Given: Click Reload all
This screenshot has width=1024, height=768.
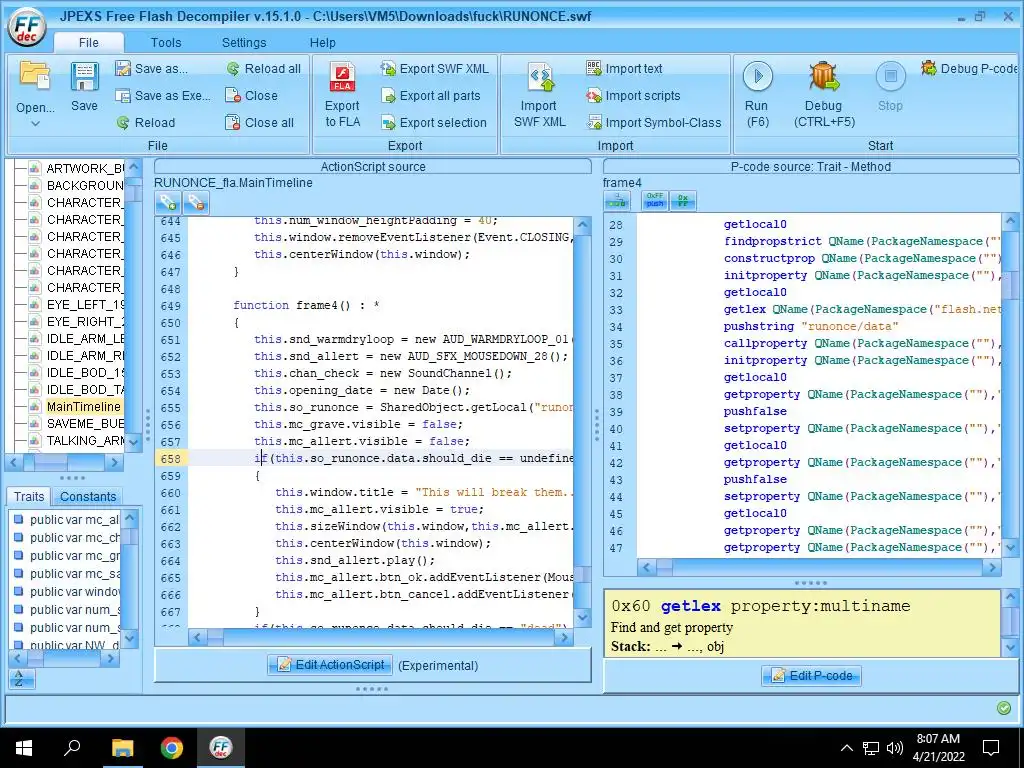Looking at the screenshot, I should click(264, 69).
